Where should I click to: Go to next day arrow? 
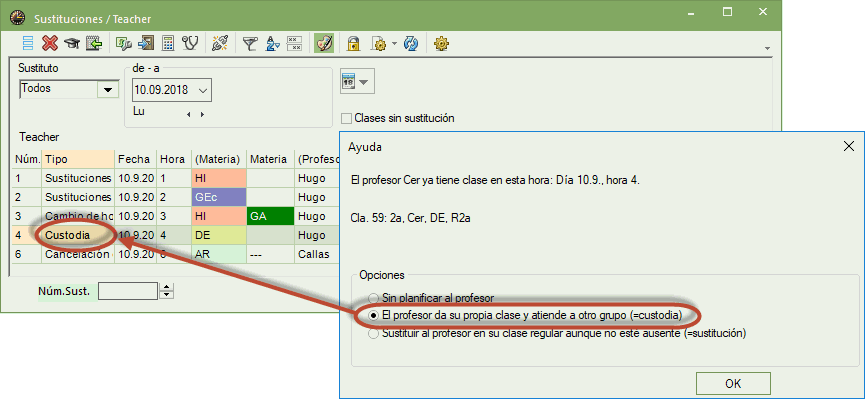202,114
